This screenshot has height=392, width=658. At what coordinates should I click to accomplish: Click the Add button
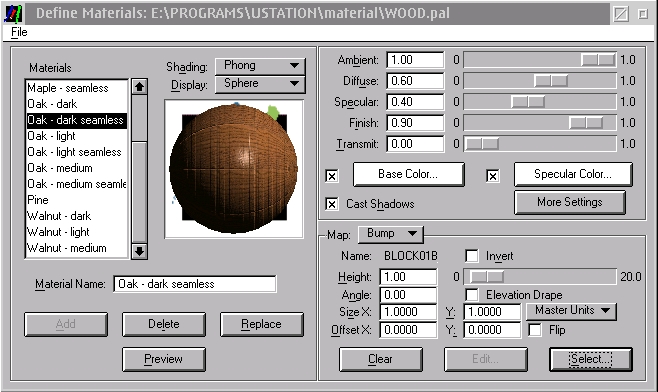(66, 324)
